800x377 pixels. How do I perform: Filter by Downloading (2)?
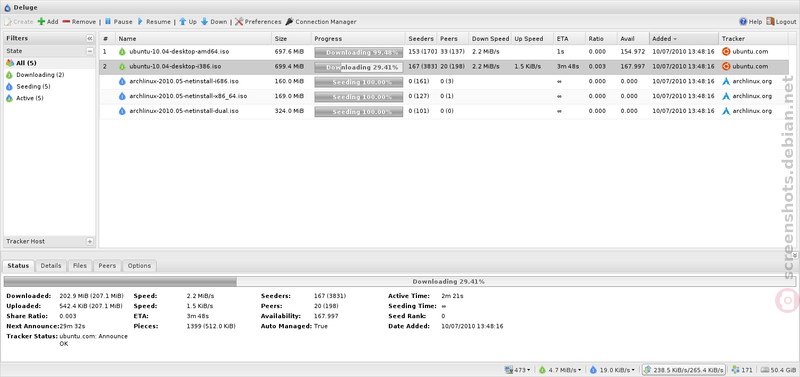49,74
